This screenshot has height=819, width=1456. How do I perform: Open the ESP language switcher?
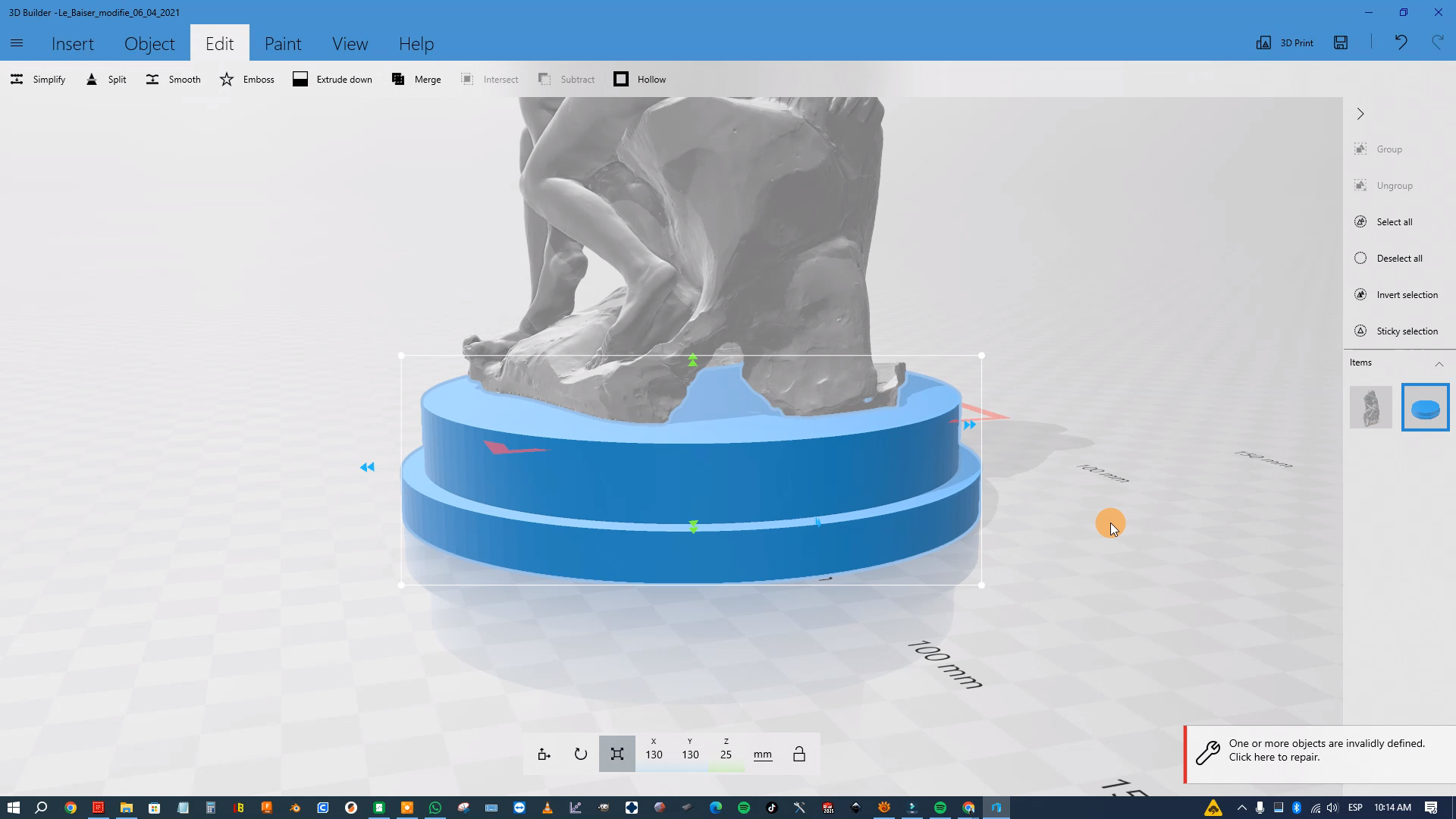(1355, 808)
